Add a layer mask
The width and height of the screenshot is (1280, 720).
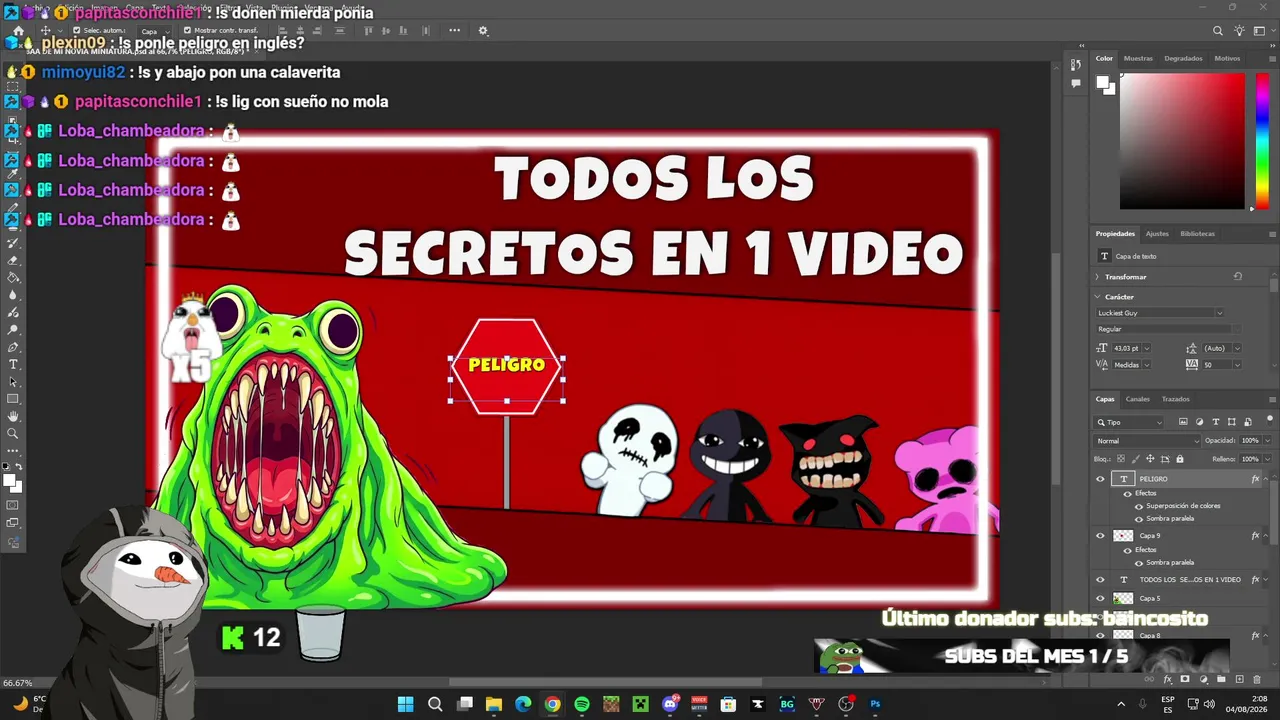pyautogui.click(x=1185, y=680)
